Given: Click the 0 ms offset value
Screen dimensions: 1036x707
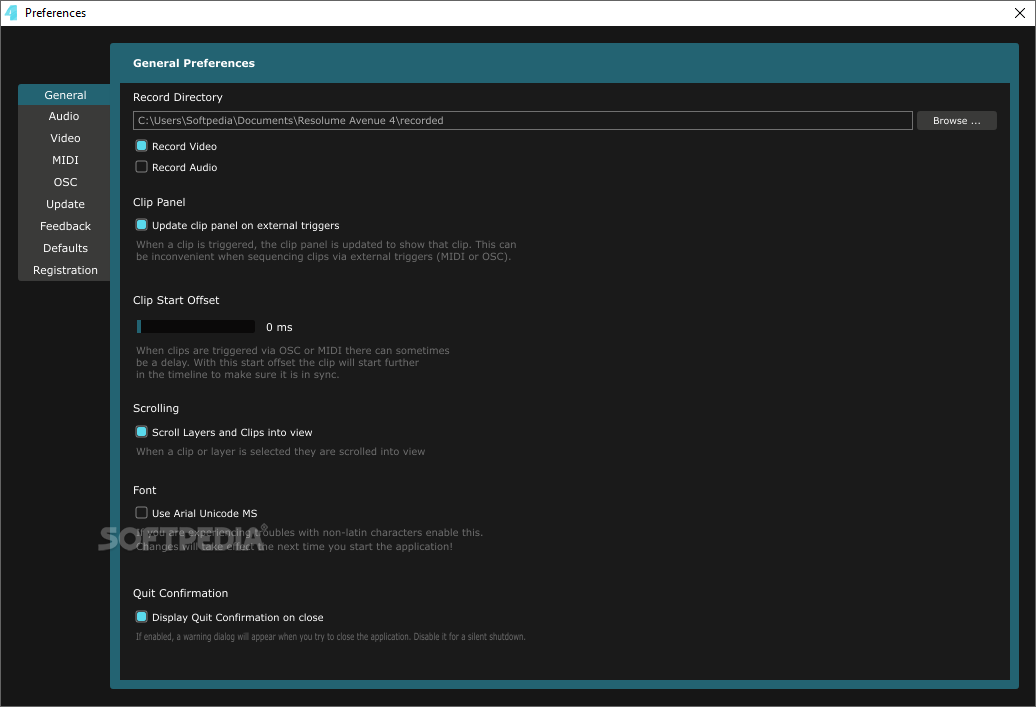Looking at the screenshot, I should pyautogui.click(x=279, y=327).
